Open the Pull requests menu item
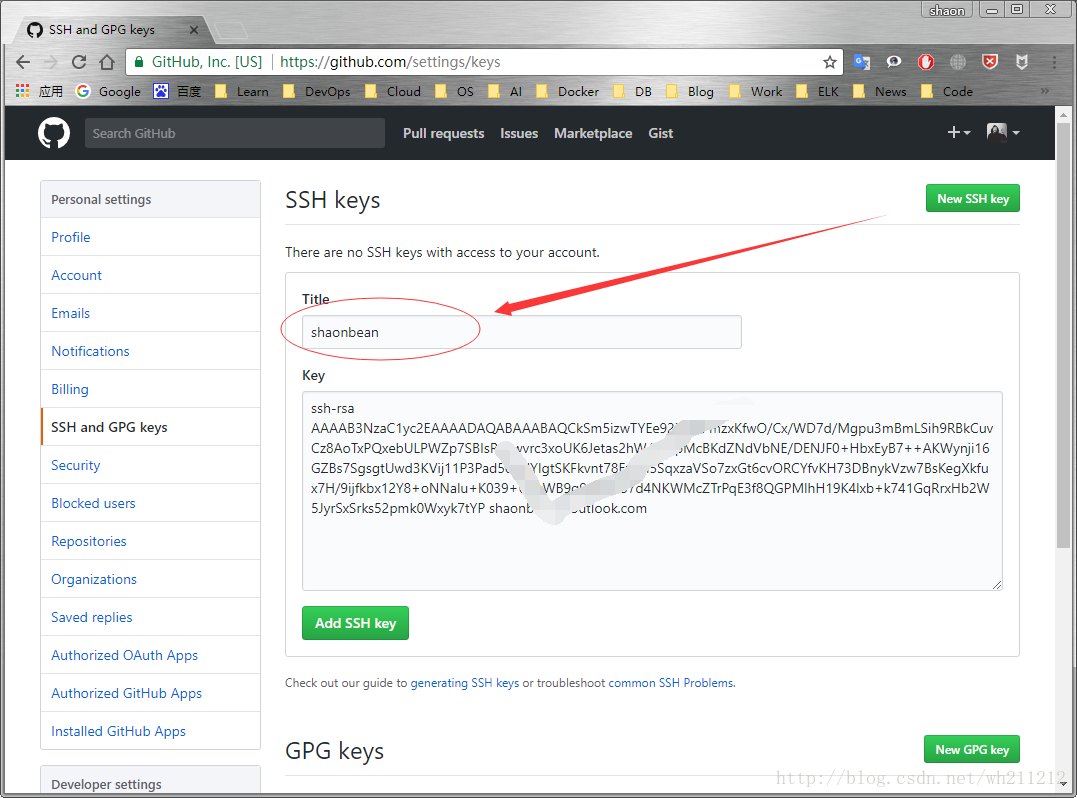 pos(443,133)
